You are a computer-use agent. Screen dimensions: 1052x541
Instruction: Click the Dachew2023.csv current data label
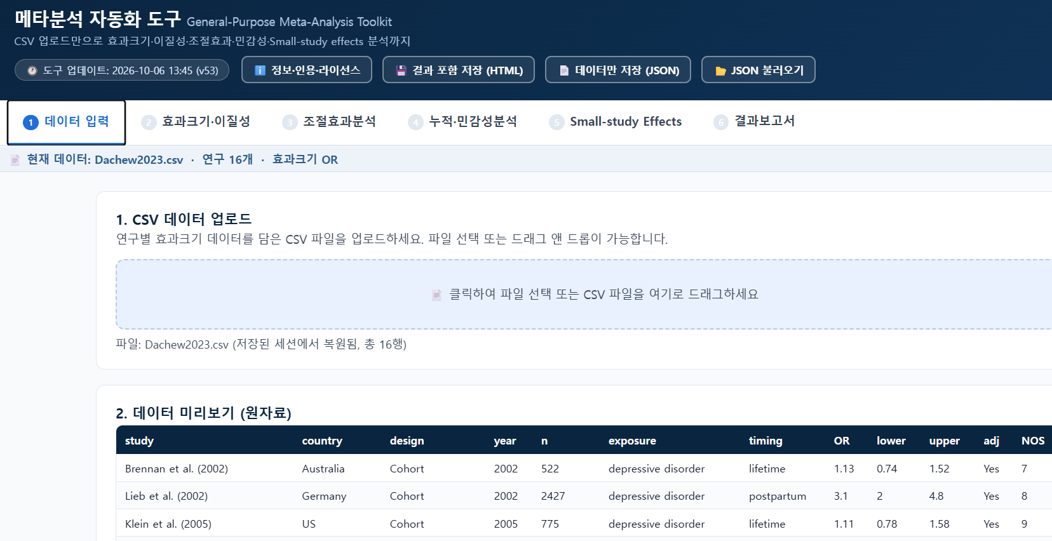pos(105,160)
